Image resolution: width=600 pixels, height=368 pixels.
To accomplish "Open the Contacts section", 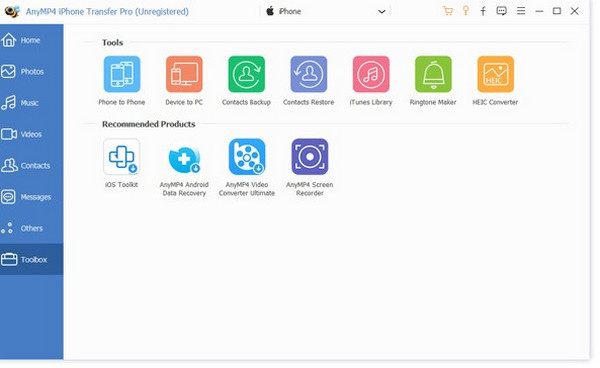I will tap(31, 166).
